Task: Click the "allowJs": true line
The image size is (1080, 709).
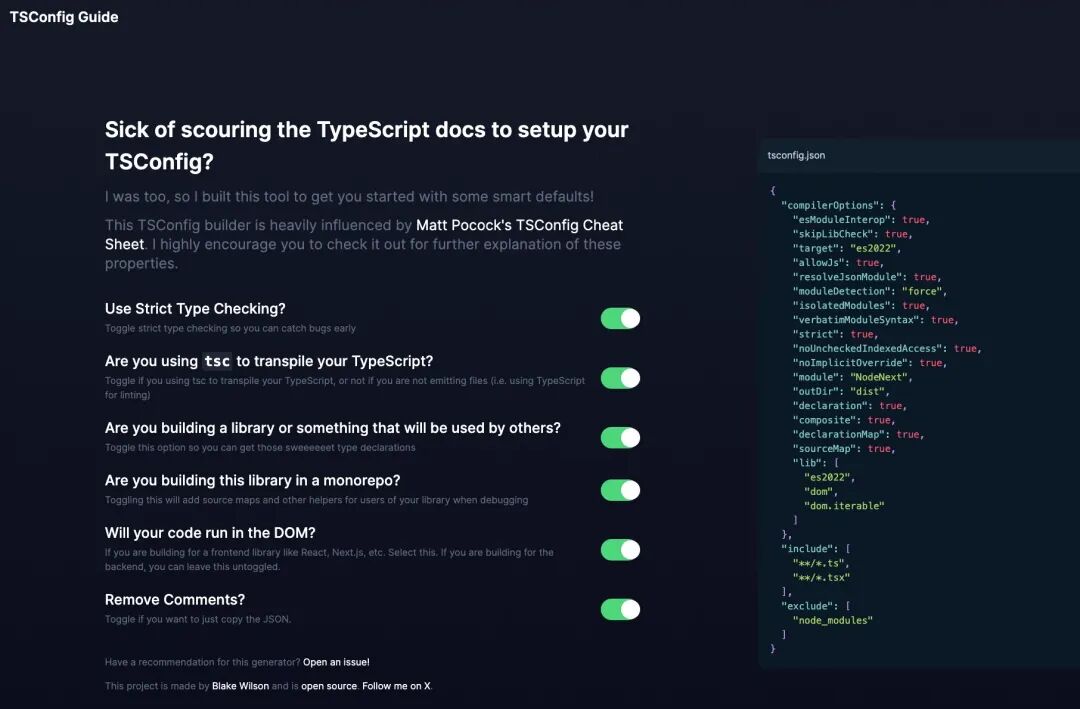Action: pos(838,263)
